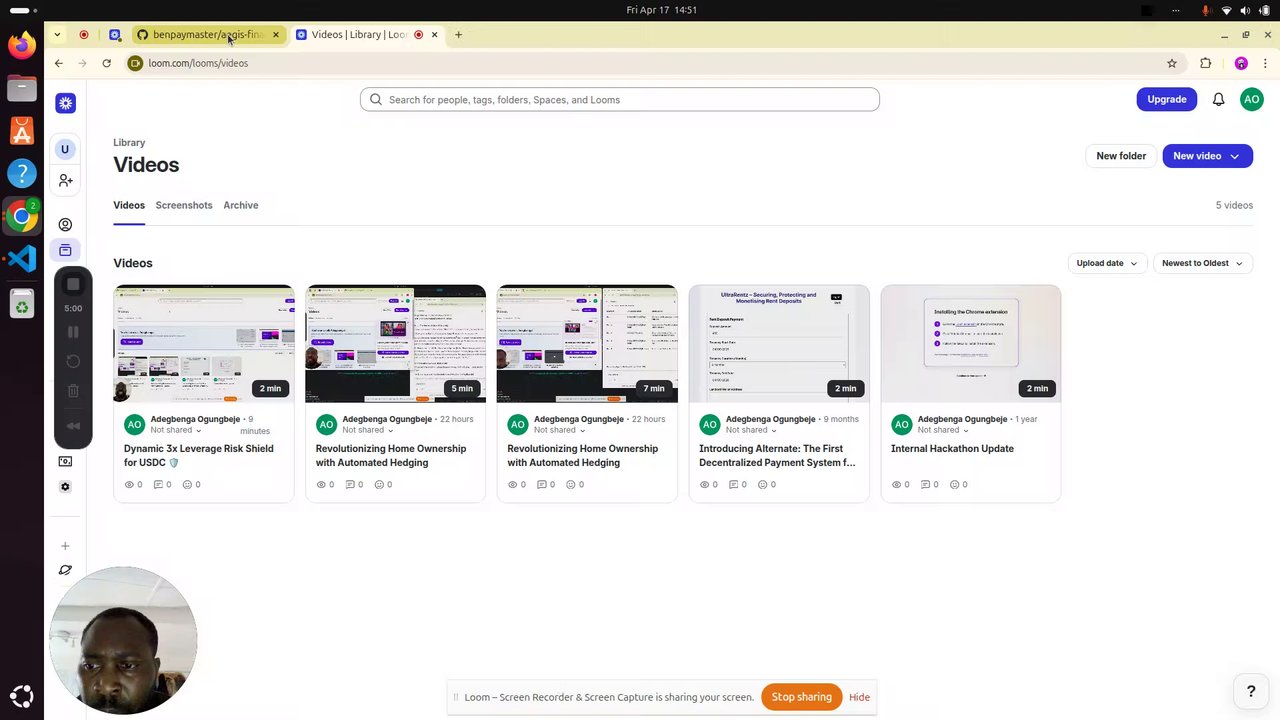The height and width of the screenshot is (720, 1280).
Task: Restart the Loom recording
Action: 73,361
